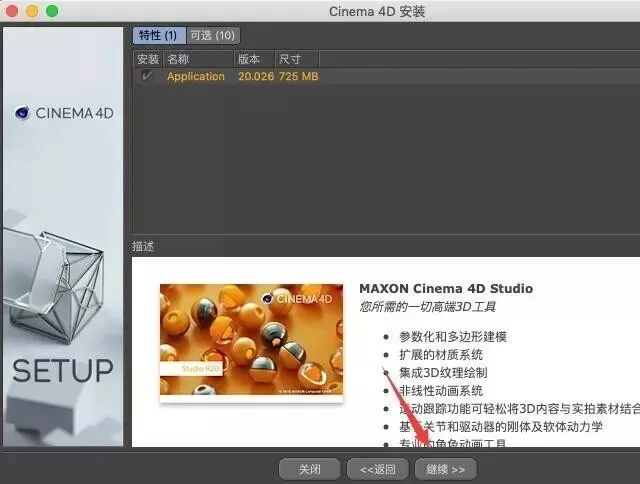Image resolution: width=640 pixels, height=484 pixels.
Task: Click the 关闭 close button
Action: pos(309,469)
